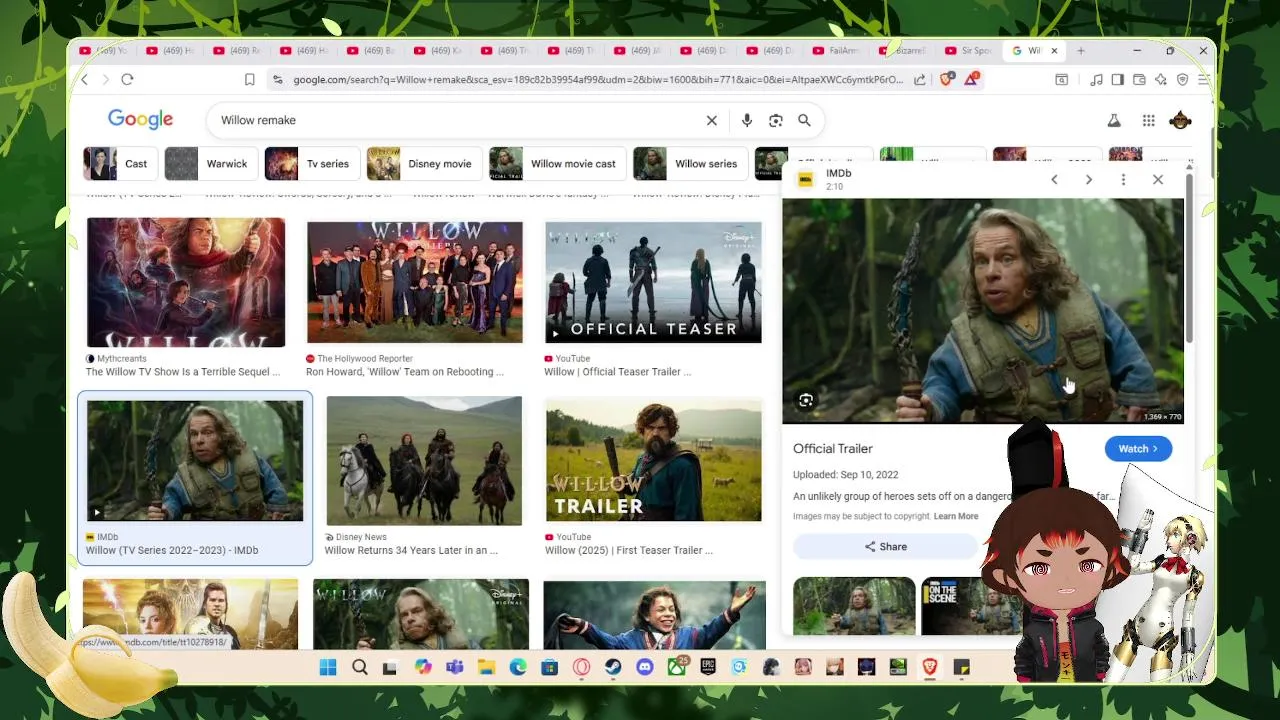The width and height of the screenshot is (1280, 720).
Task: Close the IMDb image preview panel
Action: [x=1158, y=180]
